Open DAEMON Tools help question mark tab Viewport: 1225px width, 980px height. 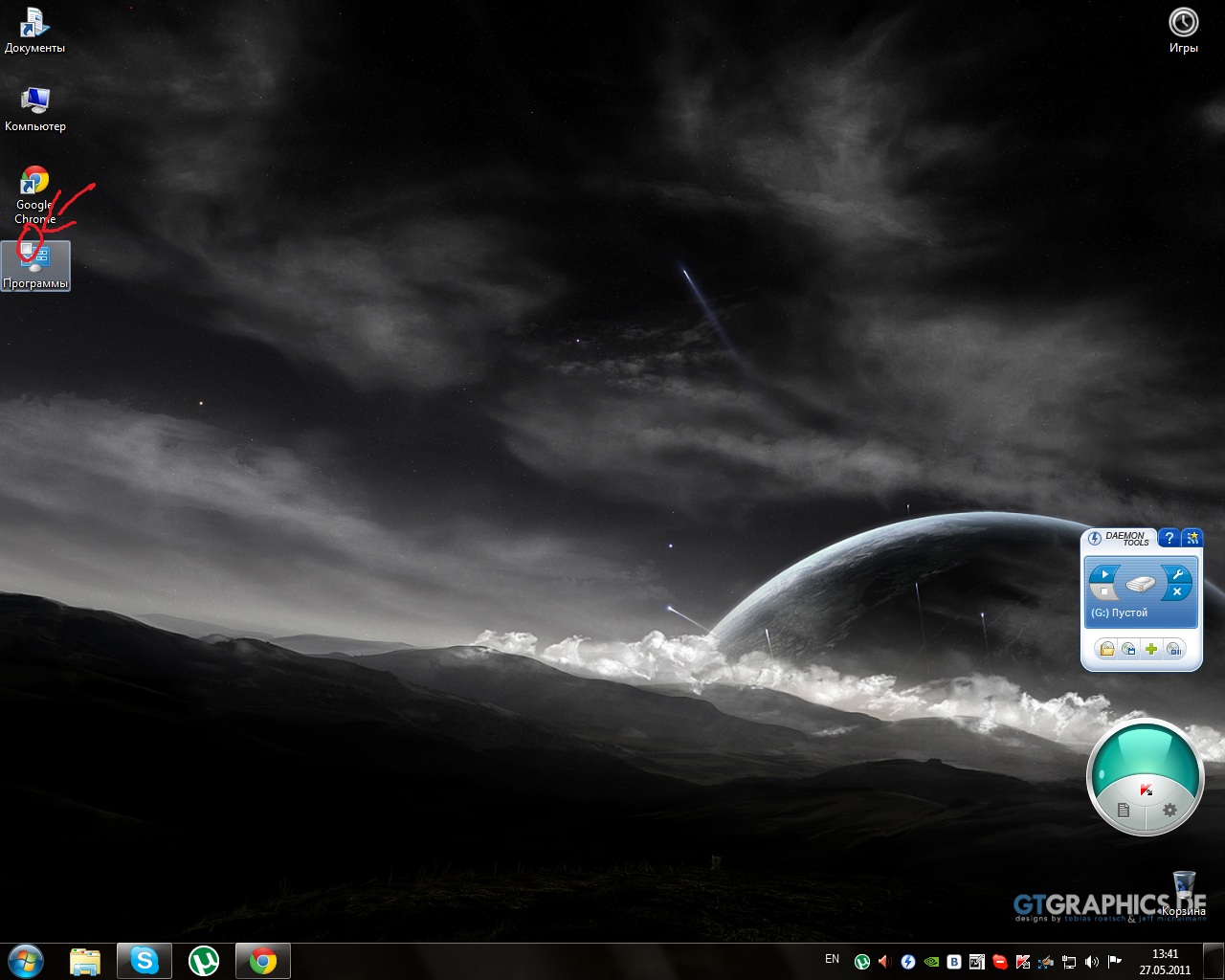1169,538
